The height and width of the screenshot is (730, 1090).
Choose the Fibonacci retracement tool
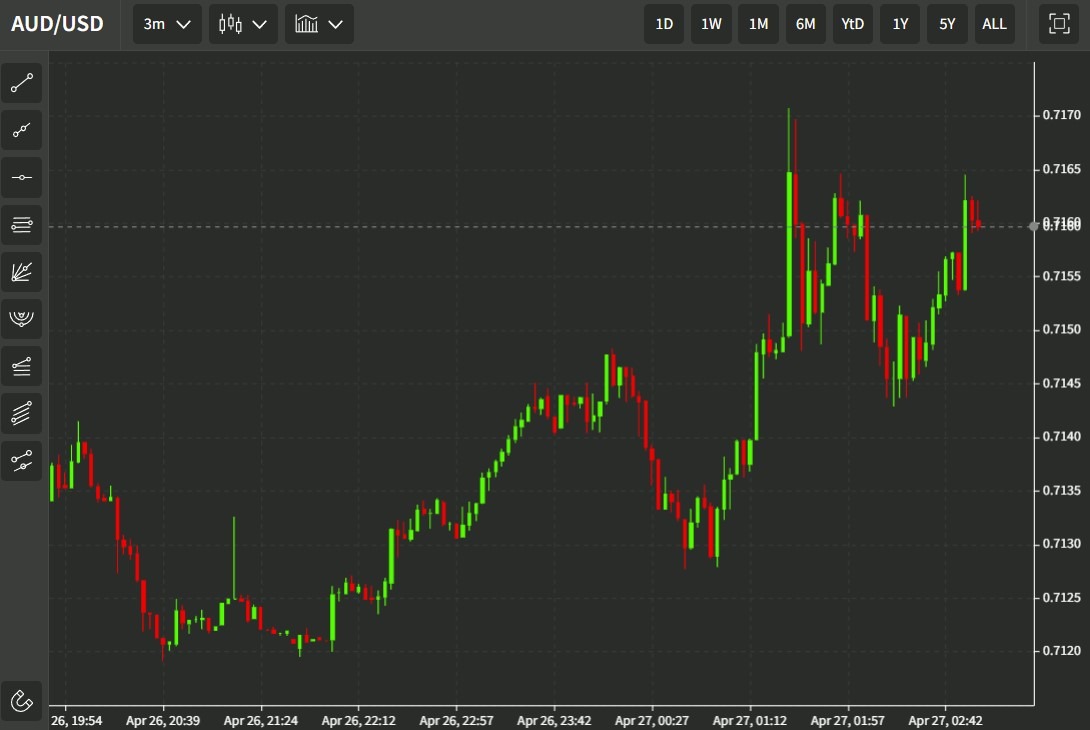[22, 225]
